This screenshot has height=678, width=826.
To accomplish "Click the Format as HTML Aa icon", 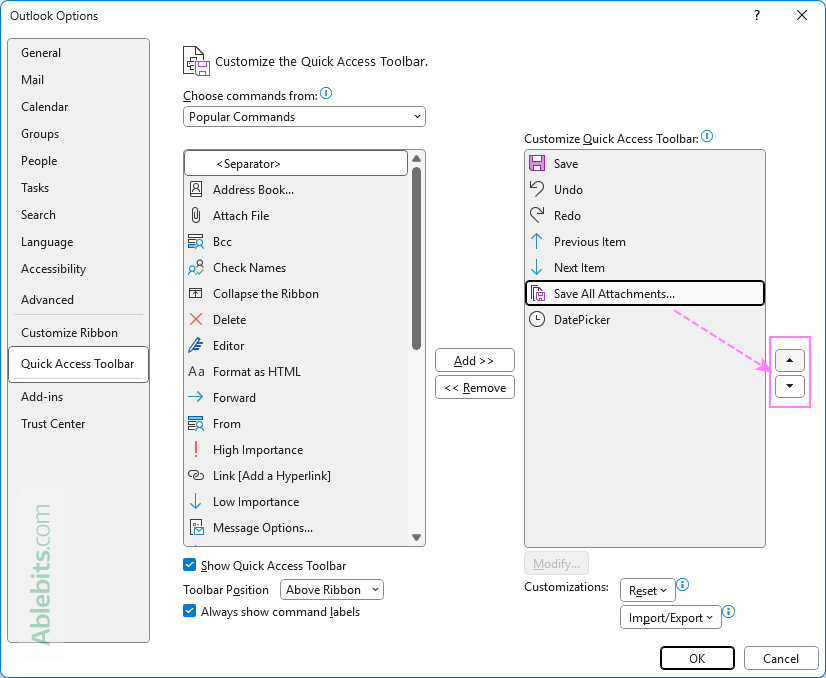I will (196, 371).
